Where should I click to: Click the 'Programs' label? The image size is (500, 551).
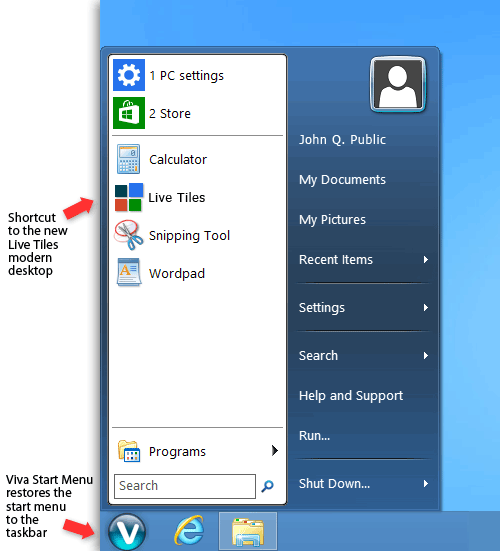pyautogui.click(x=177, y=452)
